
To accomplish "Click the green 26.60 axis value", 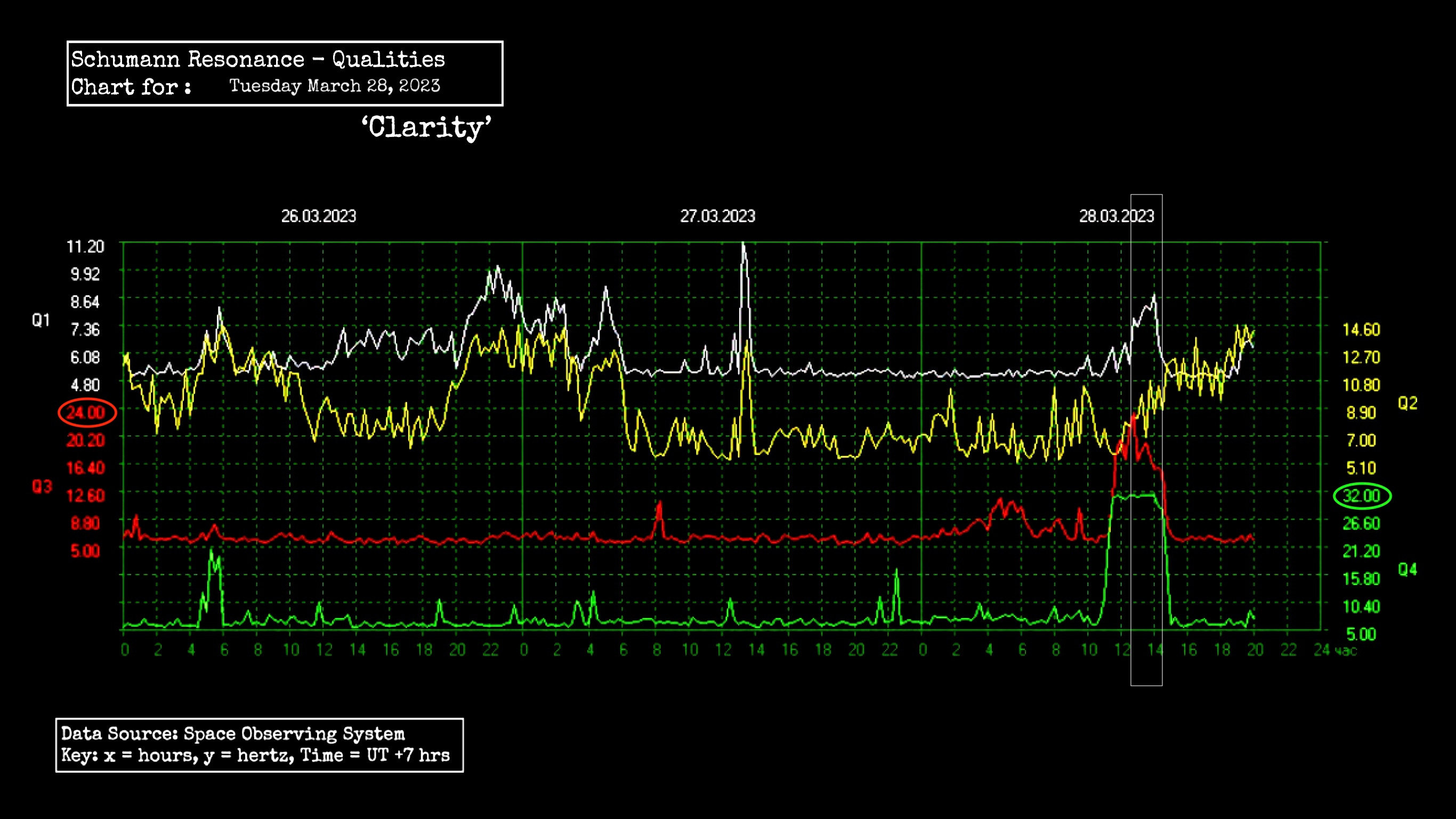I will click(x=1361, y=523).
